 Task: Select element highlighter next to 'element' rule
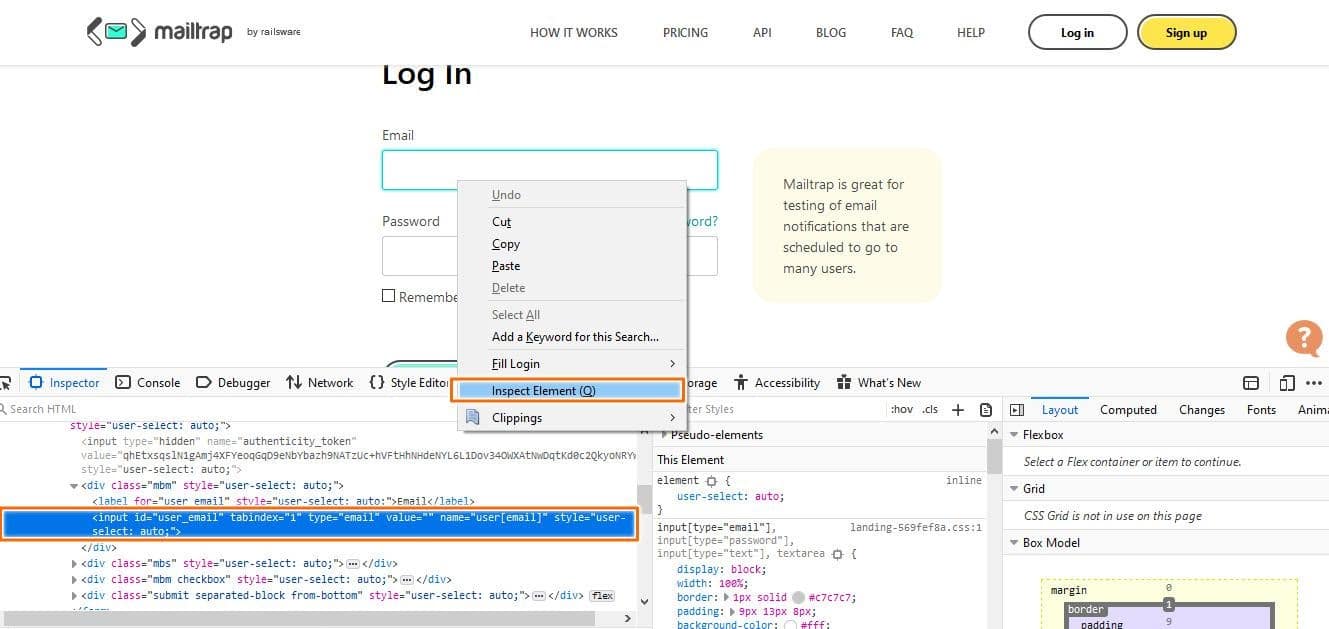point(711,481)
